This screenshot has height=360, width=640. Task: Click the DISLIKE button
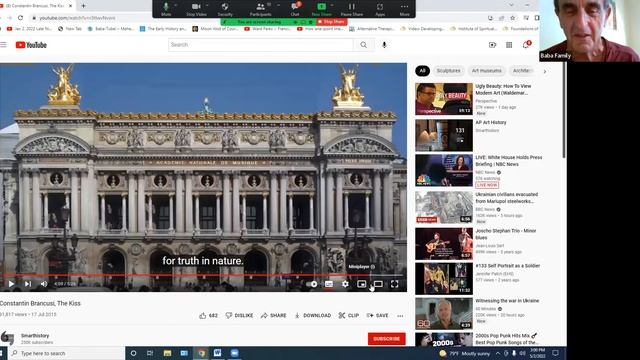click(x=239, y=316)
